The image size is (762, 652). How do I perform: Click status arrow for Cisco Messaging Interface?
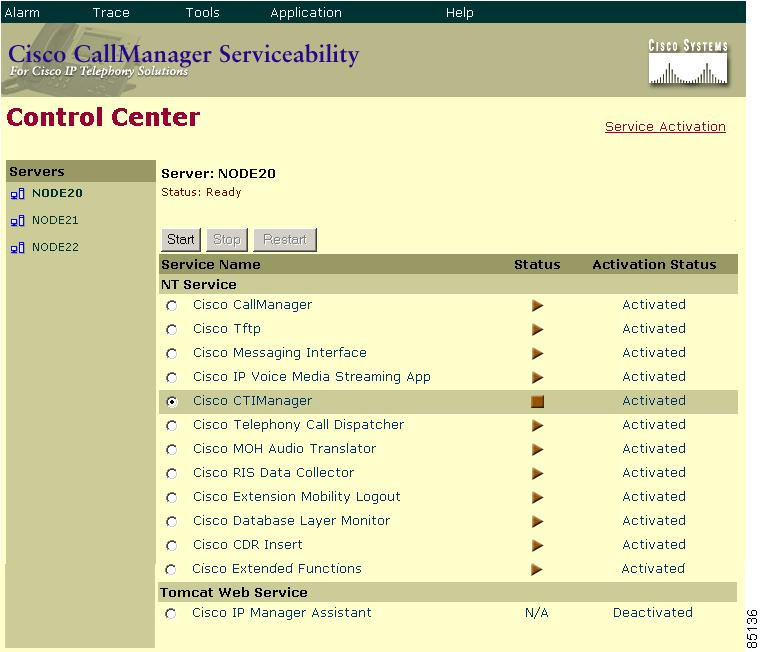(x=537, y=353)
